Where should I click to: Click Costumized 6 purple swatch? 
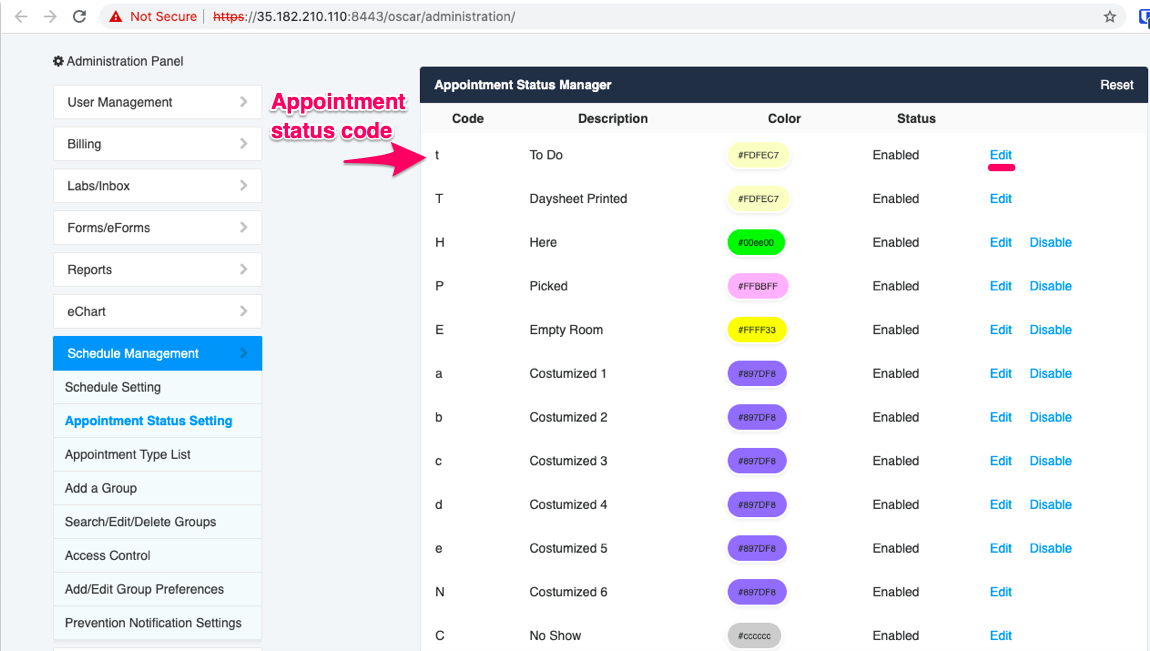(x=757, y=592)
